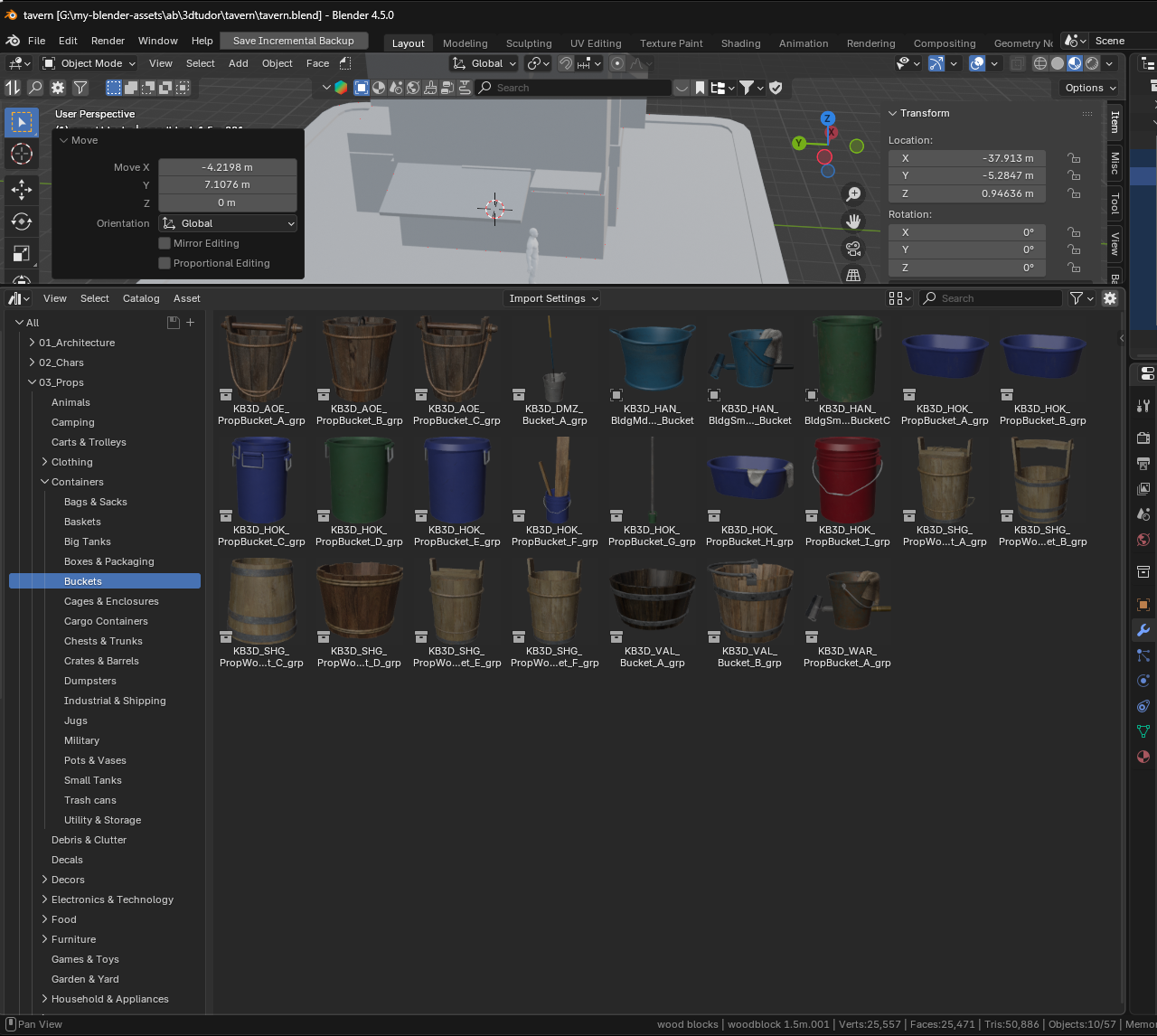Open the Options button in viewport
This screenshot has height=1036, width=1157.
pyautogui.click(x=1089, y=88)
